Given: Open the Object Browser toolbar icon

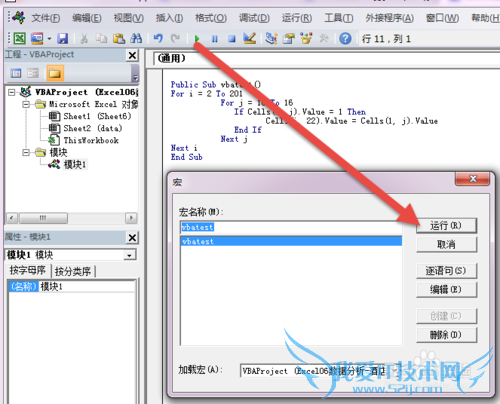Looking at the screenshot, I should pos(306,39).
